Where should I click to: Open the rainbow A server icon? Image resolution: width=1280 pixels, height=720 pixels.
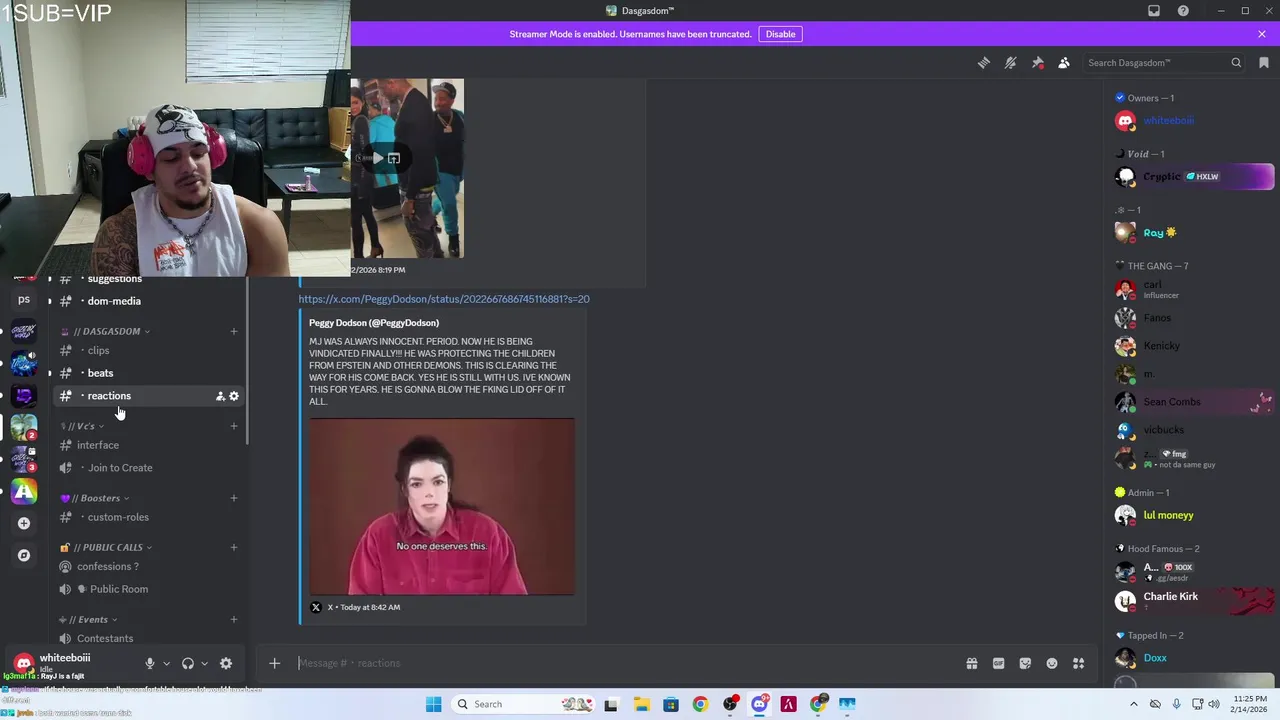[x=24, y=491]
